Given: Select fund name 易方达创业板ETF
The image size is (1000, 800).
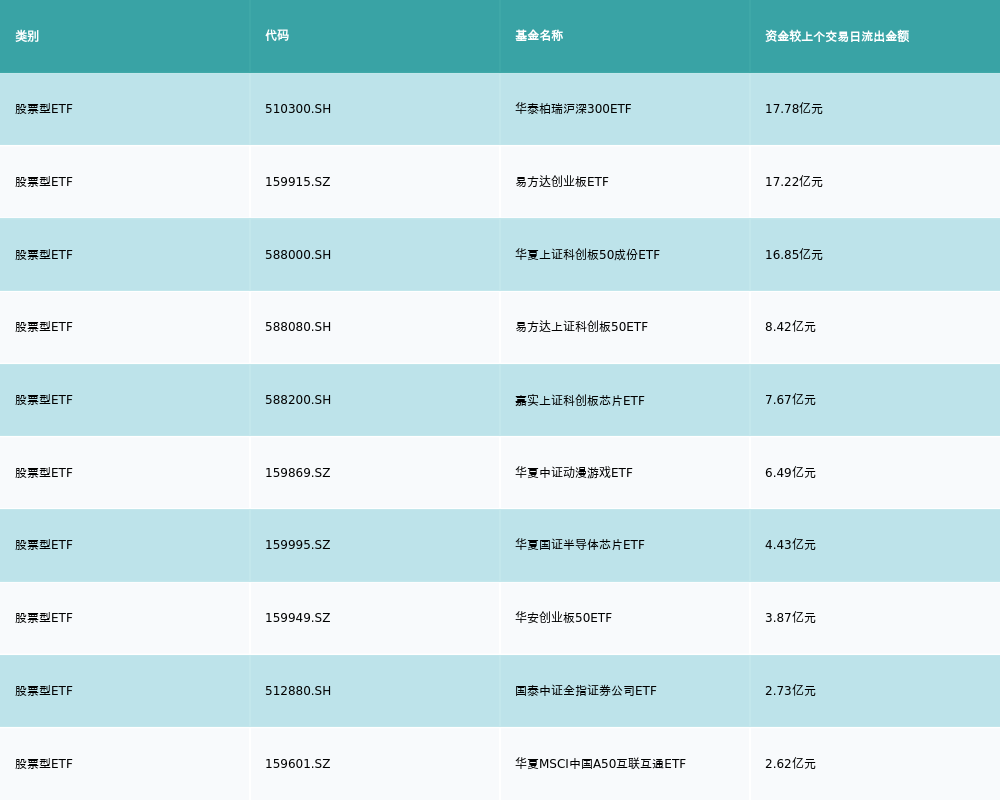Looking at the screenshot, I should (562, 182).
